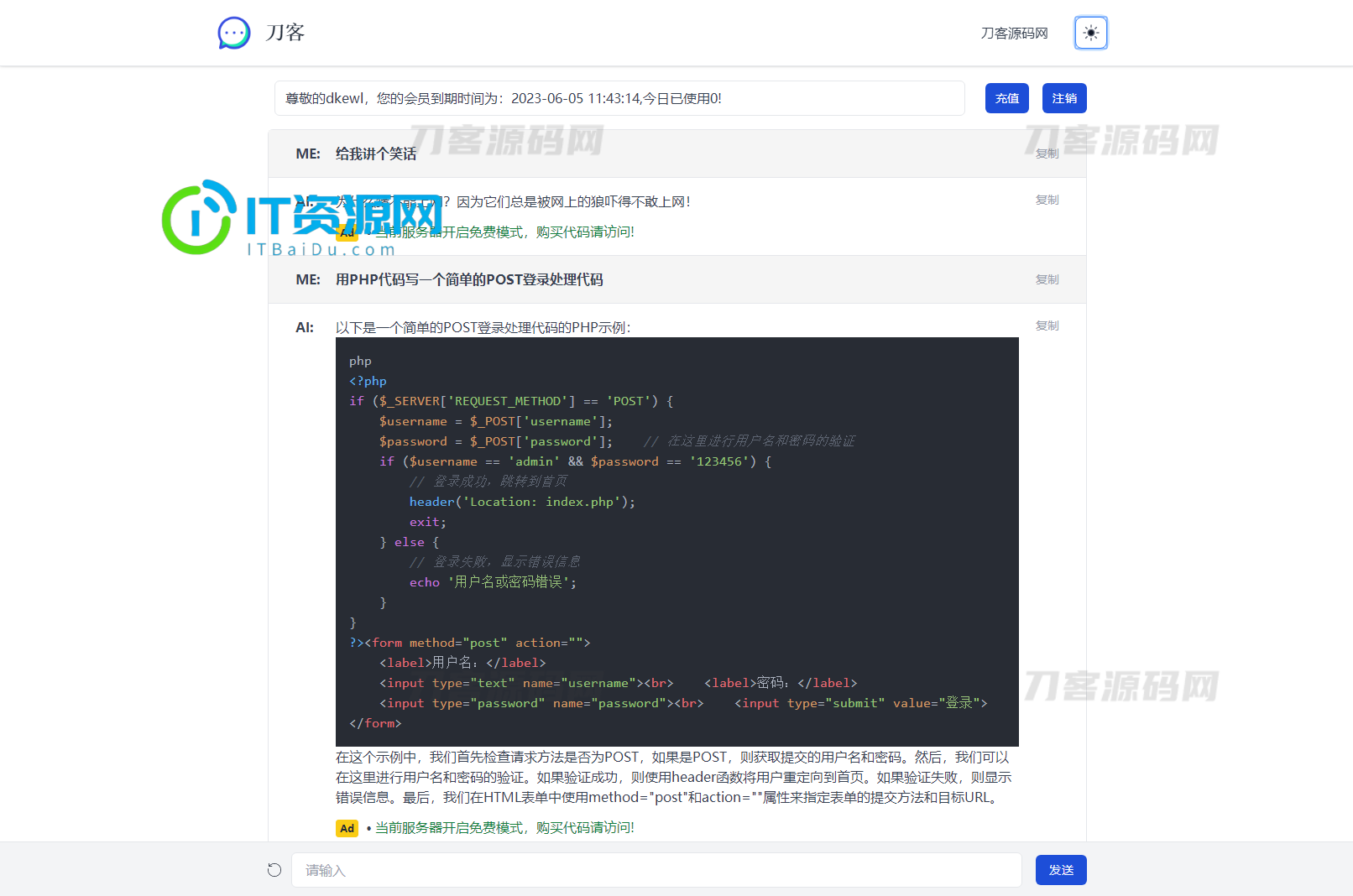Copy the message 给我讲个笑话
The width and height of the screenshot is (1353, 896).
(x=1047, y=154)
